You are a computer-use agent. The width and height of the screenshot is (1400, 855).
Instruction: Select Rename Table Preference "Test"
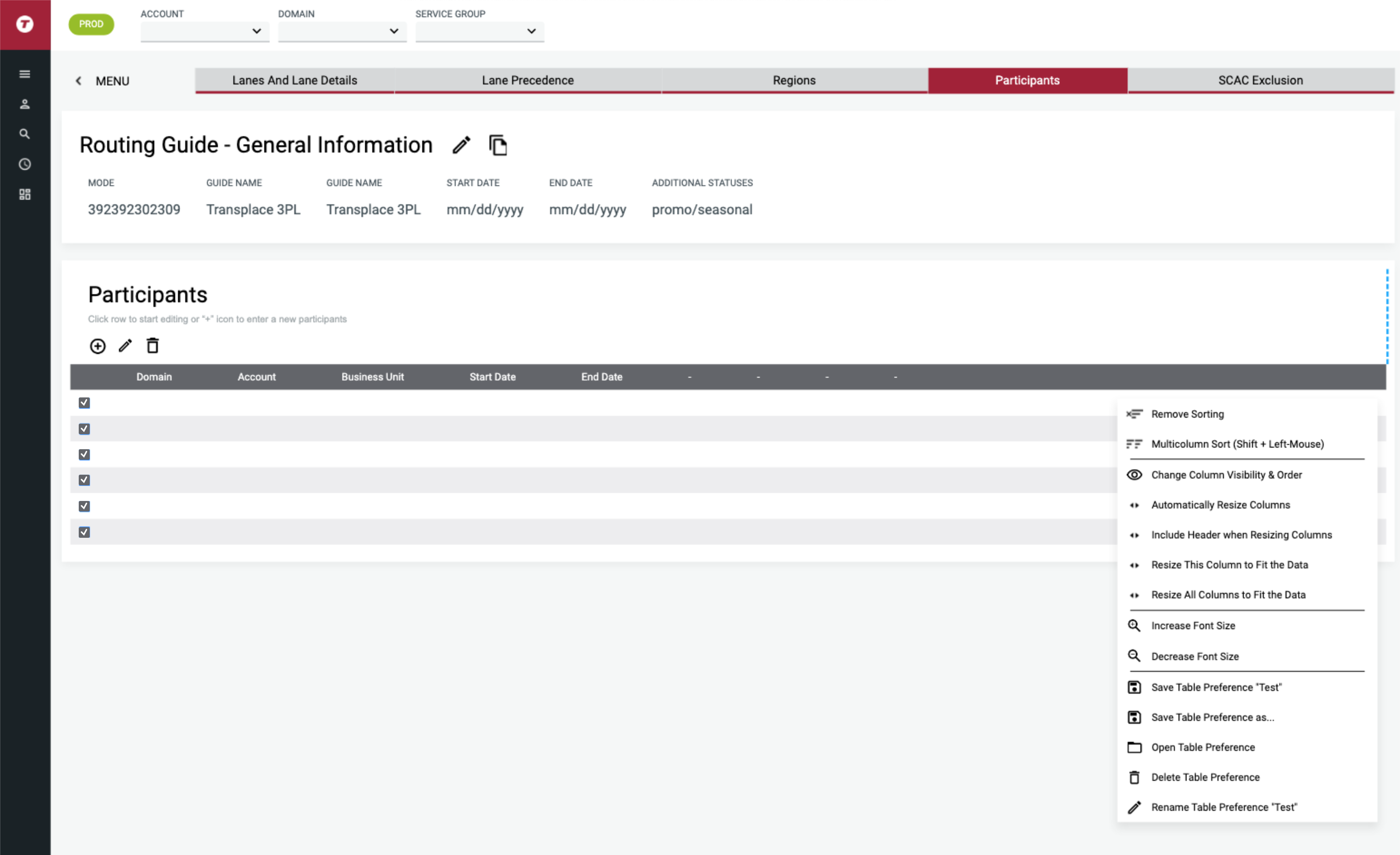1247,807
